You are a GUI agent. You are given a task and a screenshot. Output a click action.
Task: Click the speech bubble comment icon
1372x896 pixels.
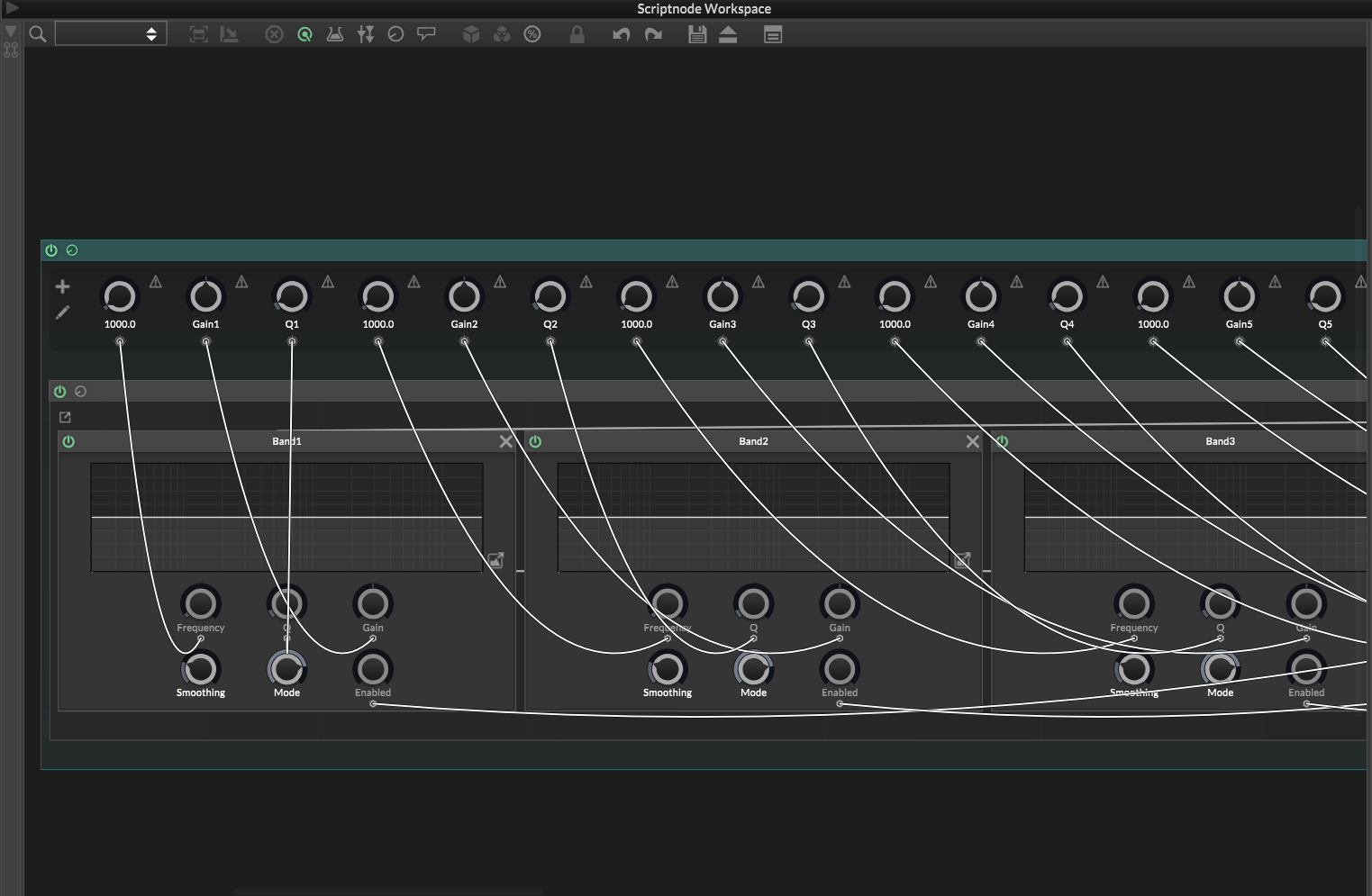pos(426,34)
